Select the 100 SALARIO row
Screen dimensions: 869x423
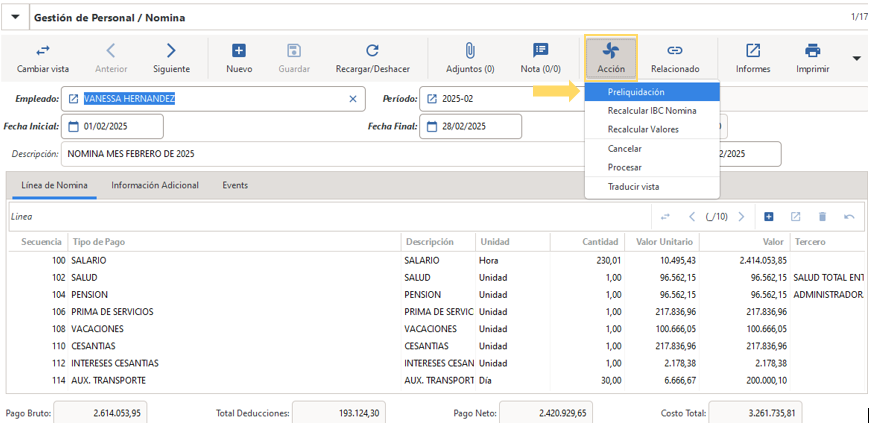point(437,260)
